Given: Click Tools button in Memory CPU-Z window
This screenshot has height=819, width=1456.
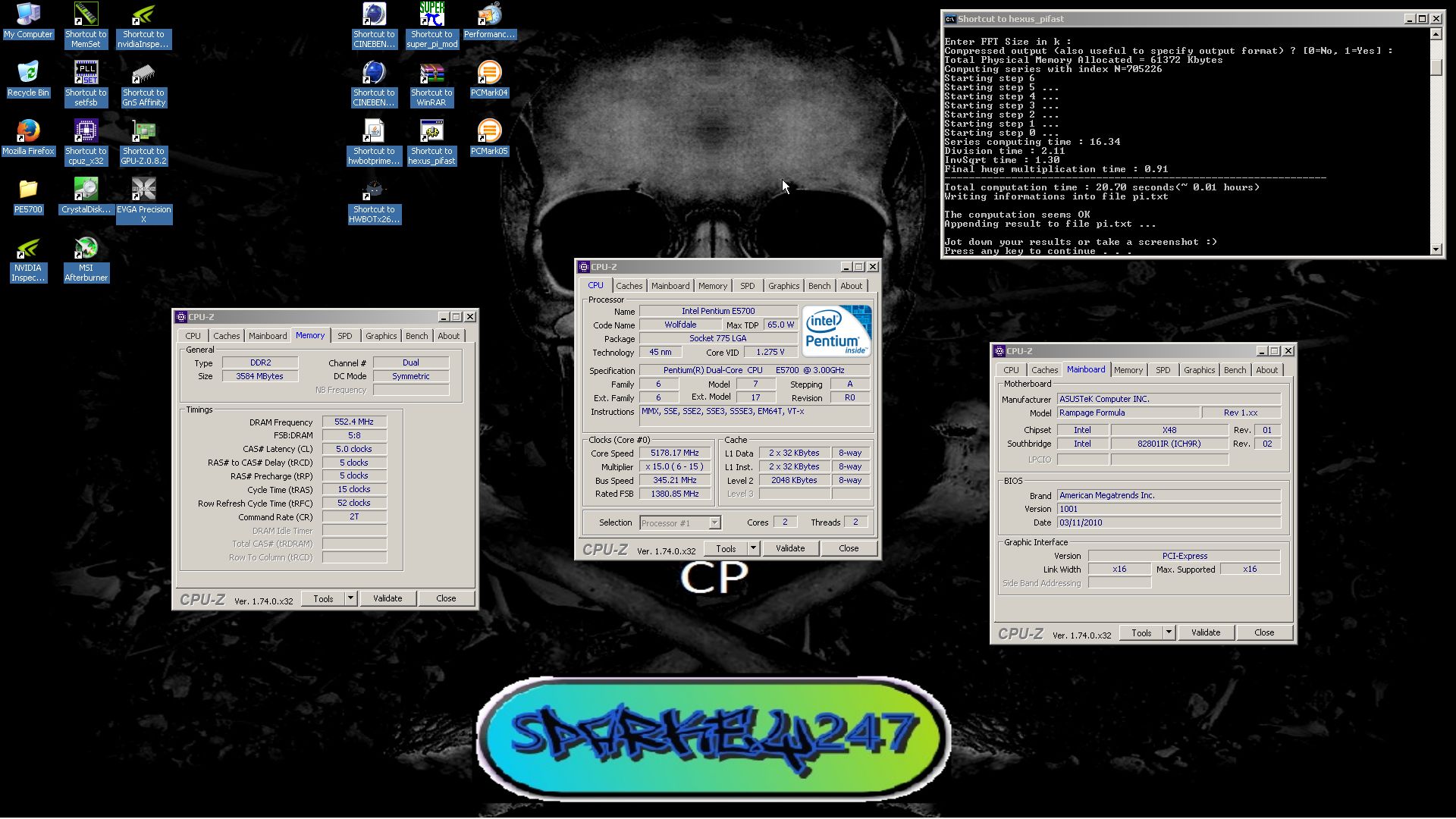Looking at the screenshot, I should point(323,598).
